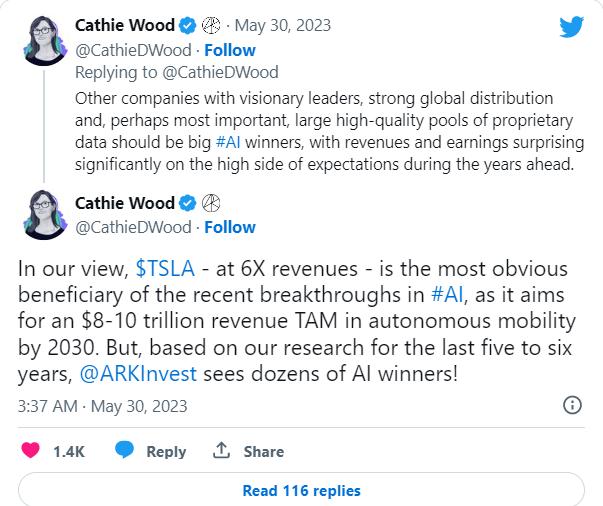Image resolution: width=603 pixels, height=506 pixels.
Task: Click the 1.4K likes count
Action: click(69, 451)
